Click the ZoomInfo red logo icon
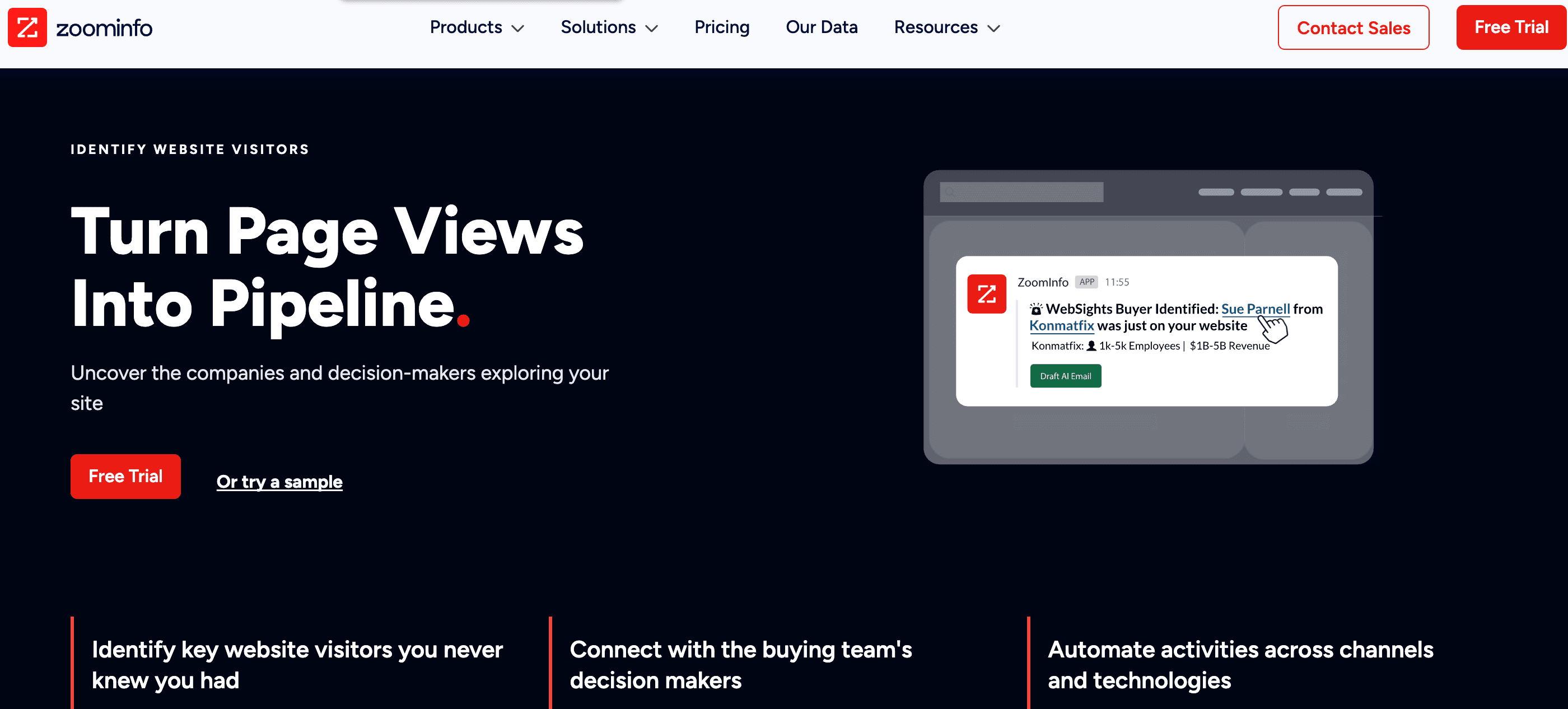Image resolution: width=1568 pixels, height=709 pixels. click(27, 27)
